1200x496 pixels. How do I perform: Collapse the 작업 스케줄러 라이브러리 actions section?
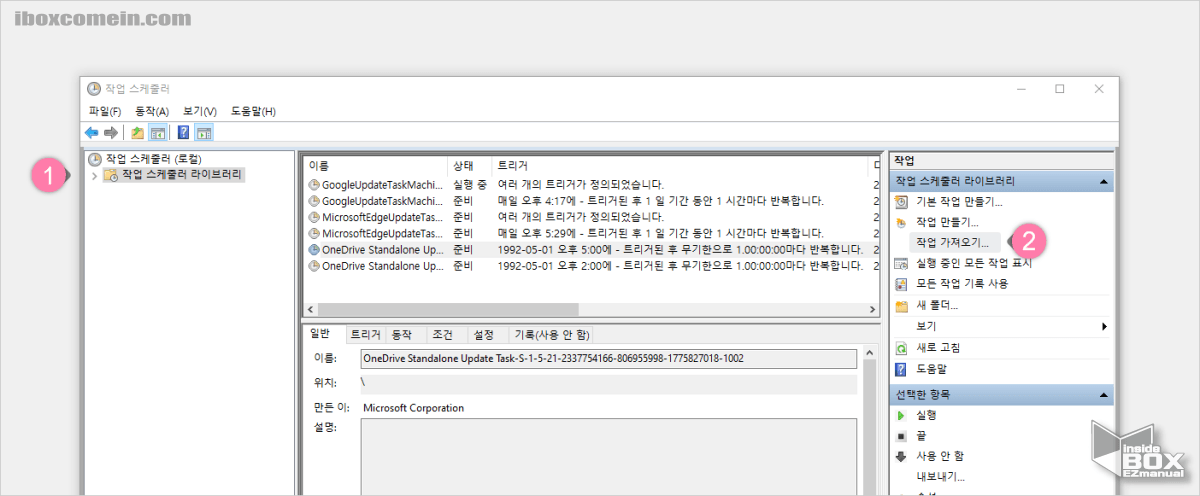1104,182
